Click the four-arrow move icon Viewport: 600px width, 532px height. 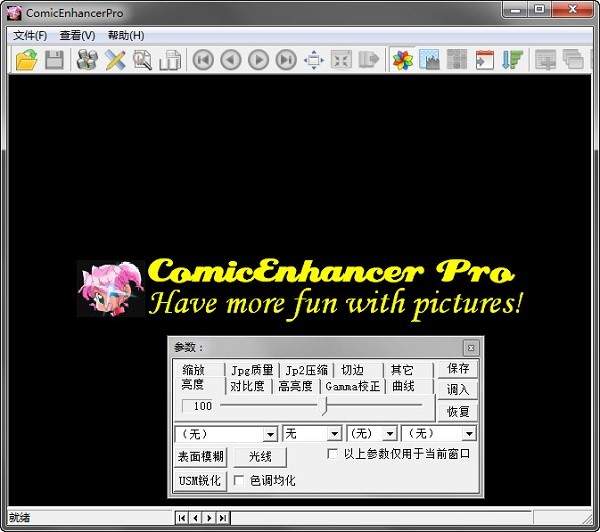314,60
